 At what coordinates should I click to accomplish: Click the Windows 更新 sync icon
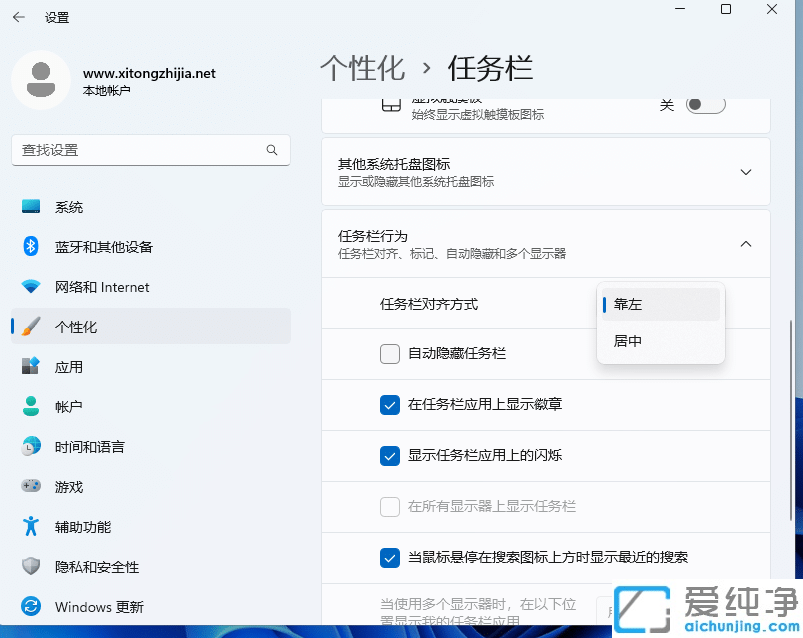pyautogui.click(x=31, y=606)
